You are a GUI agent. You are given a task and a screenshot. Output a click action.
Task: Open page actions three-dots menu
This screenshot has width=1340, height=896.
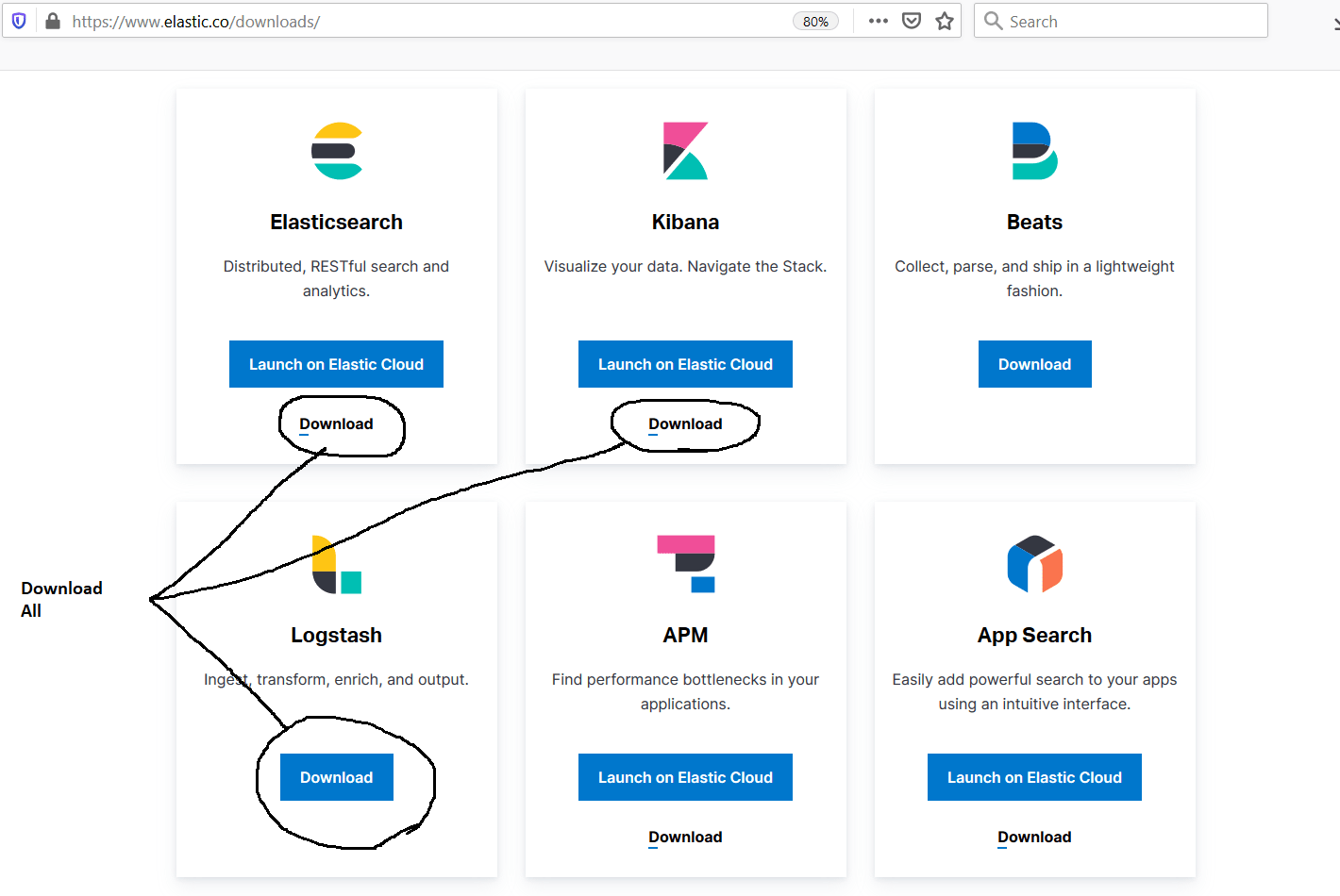(879, 21)
